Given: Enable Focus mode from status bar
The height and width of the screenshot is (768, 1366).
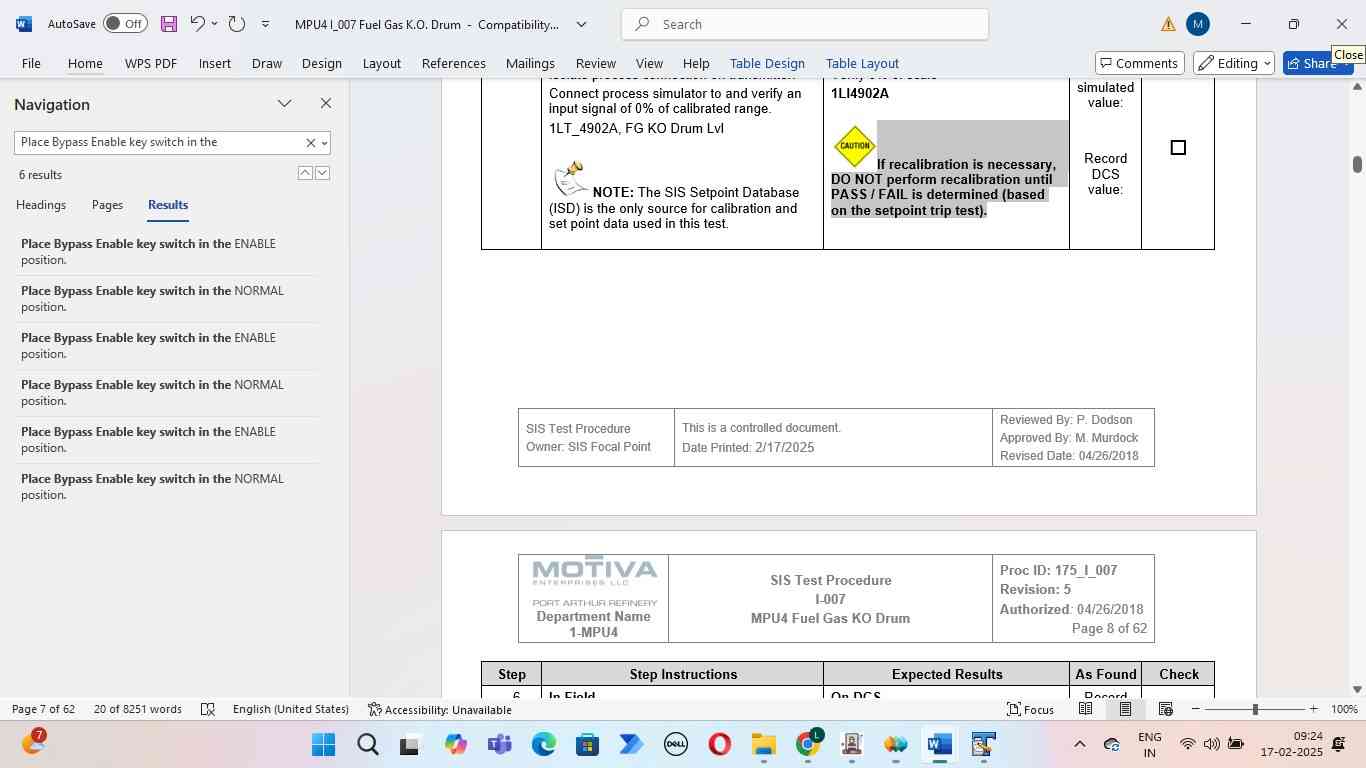Looking at the screenshot, I should 1030,709.
